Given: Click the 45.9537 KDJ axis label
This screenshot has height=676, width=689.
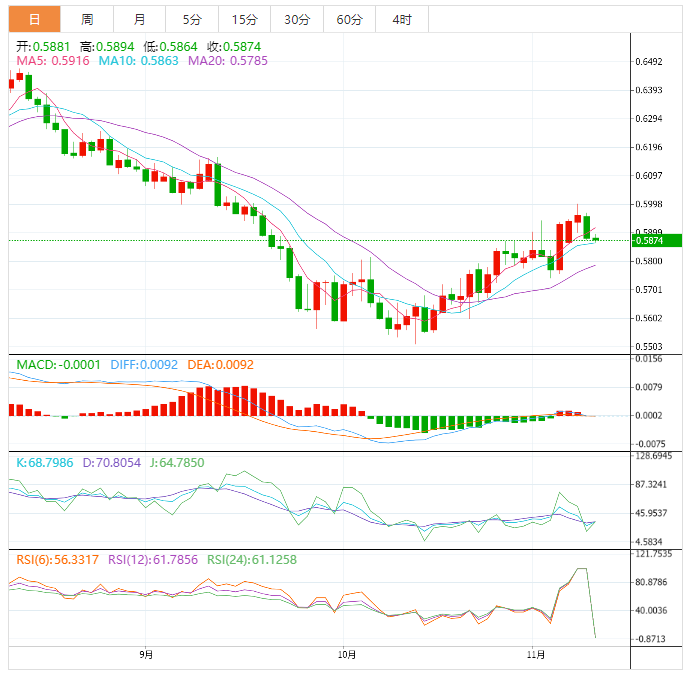Looking at the screenshot, I should coord(651,513).
